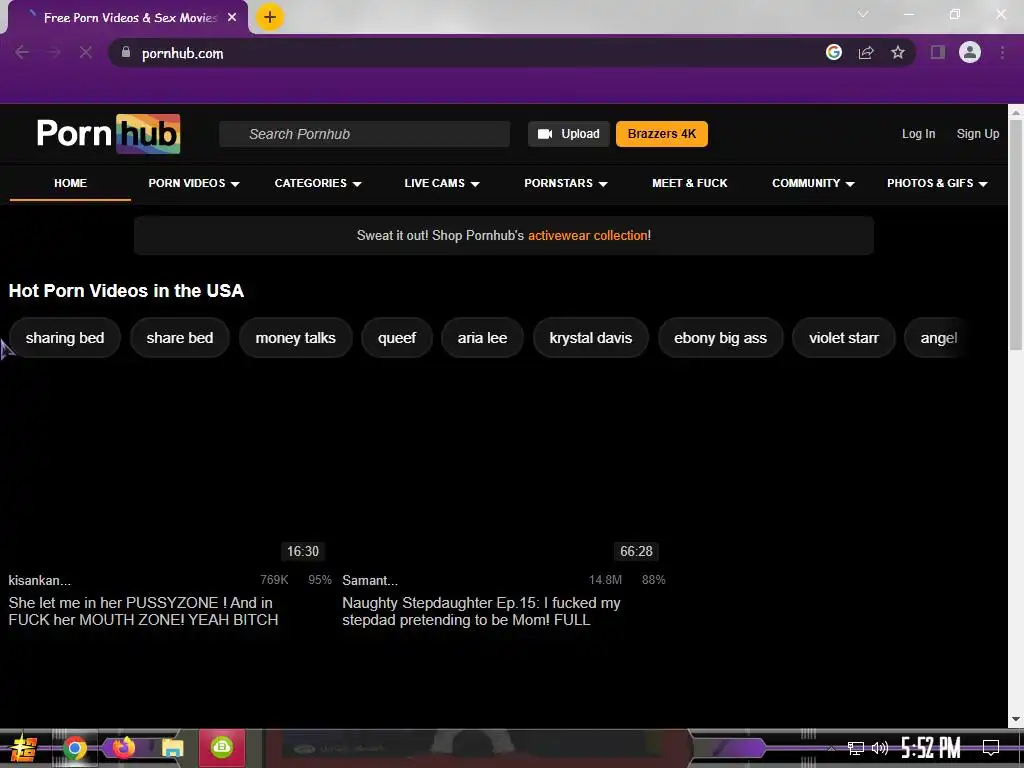The image size is (1024, 768).
Task: Click the orange Brazzers 4K button
Action: tap(662, 134)
